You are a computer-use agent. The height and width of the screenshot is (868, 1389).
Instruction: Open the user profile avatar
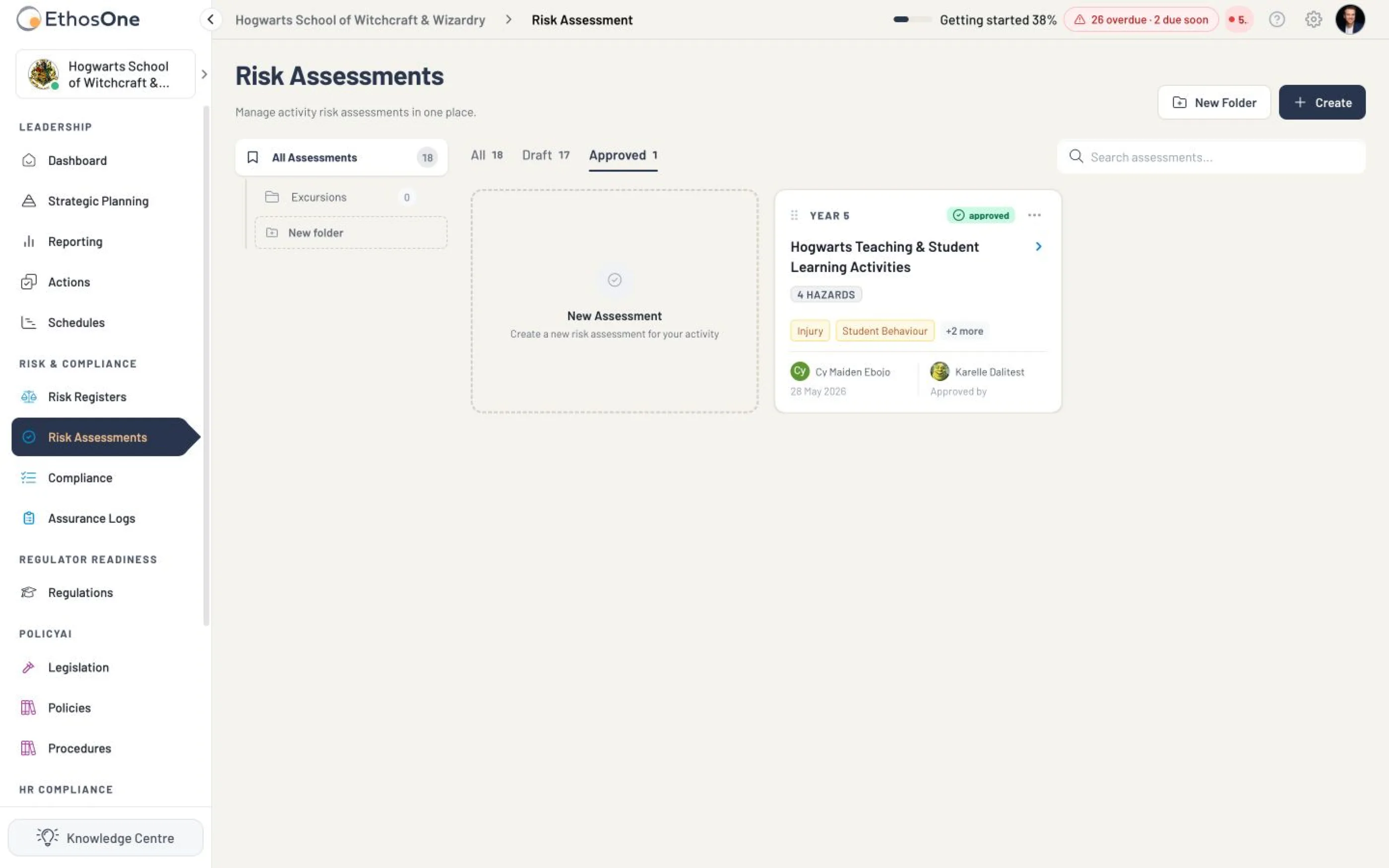[x=1350, y=19]
